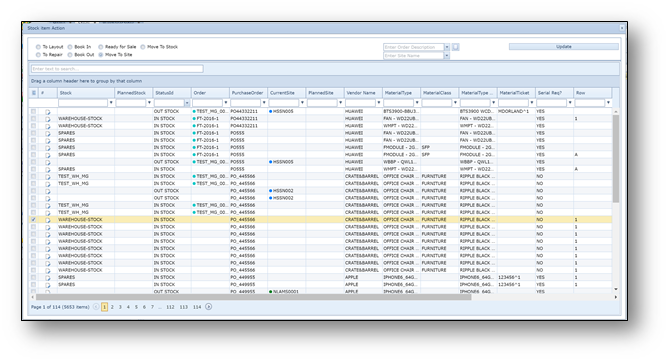Go to page 7
The height and width of the screenshot is (363, 670).
(x=152, y=307)
